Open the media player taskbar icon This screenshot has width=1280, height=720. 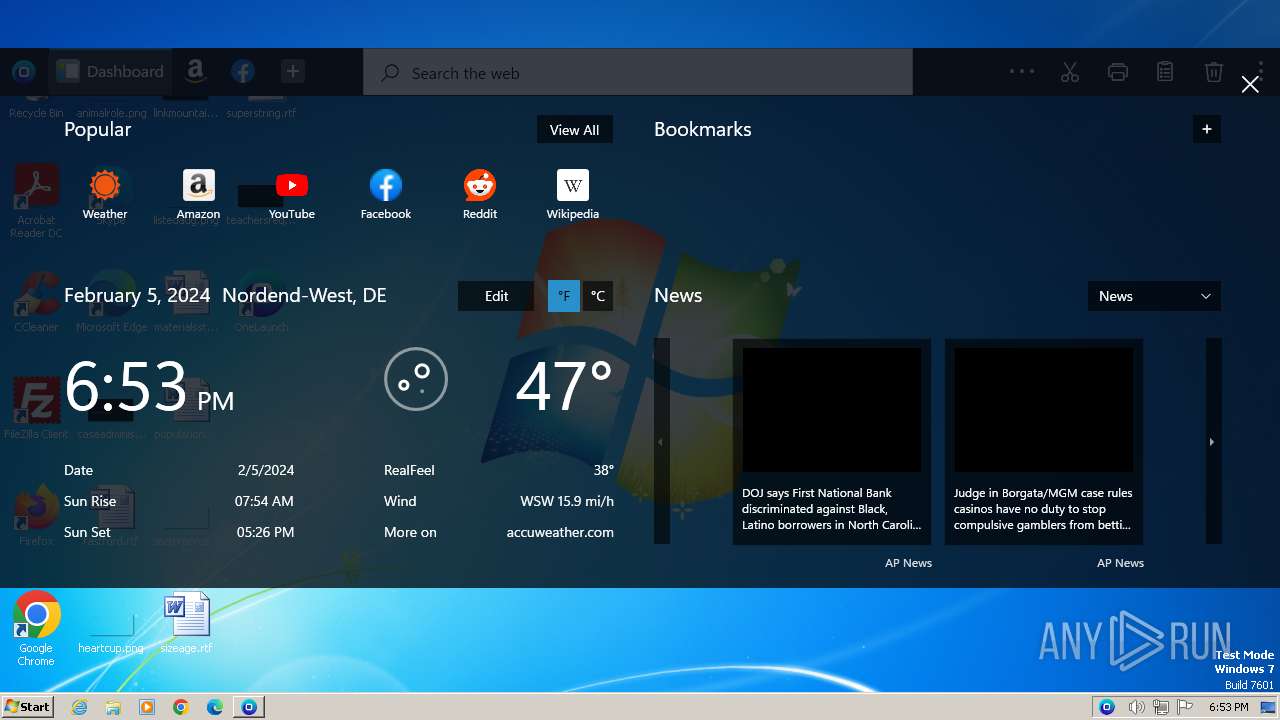(147, 707)
